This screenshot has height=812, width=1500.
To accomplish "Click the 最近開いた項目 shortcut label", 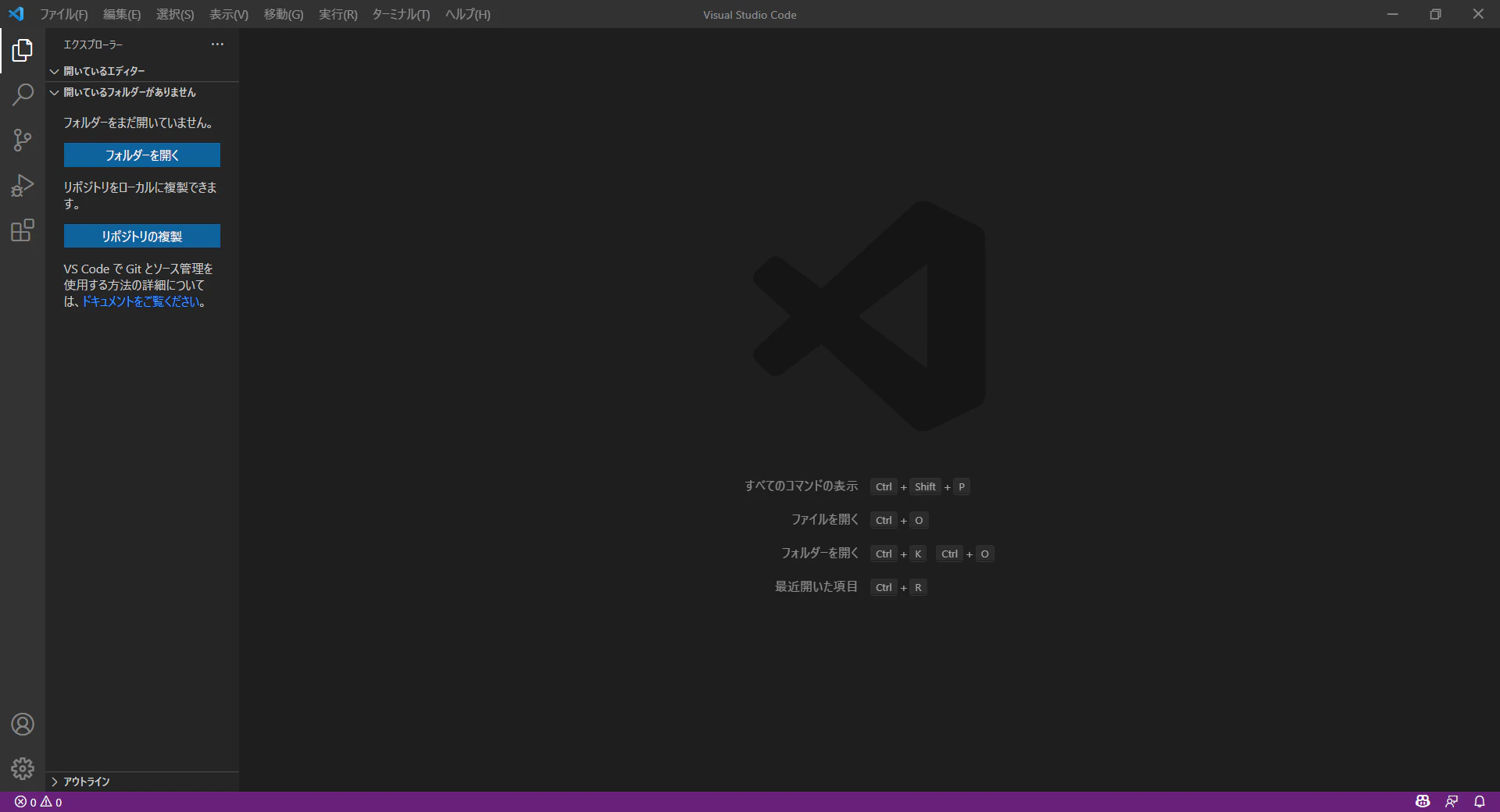I will coord(816,587).
